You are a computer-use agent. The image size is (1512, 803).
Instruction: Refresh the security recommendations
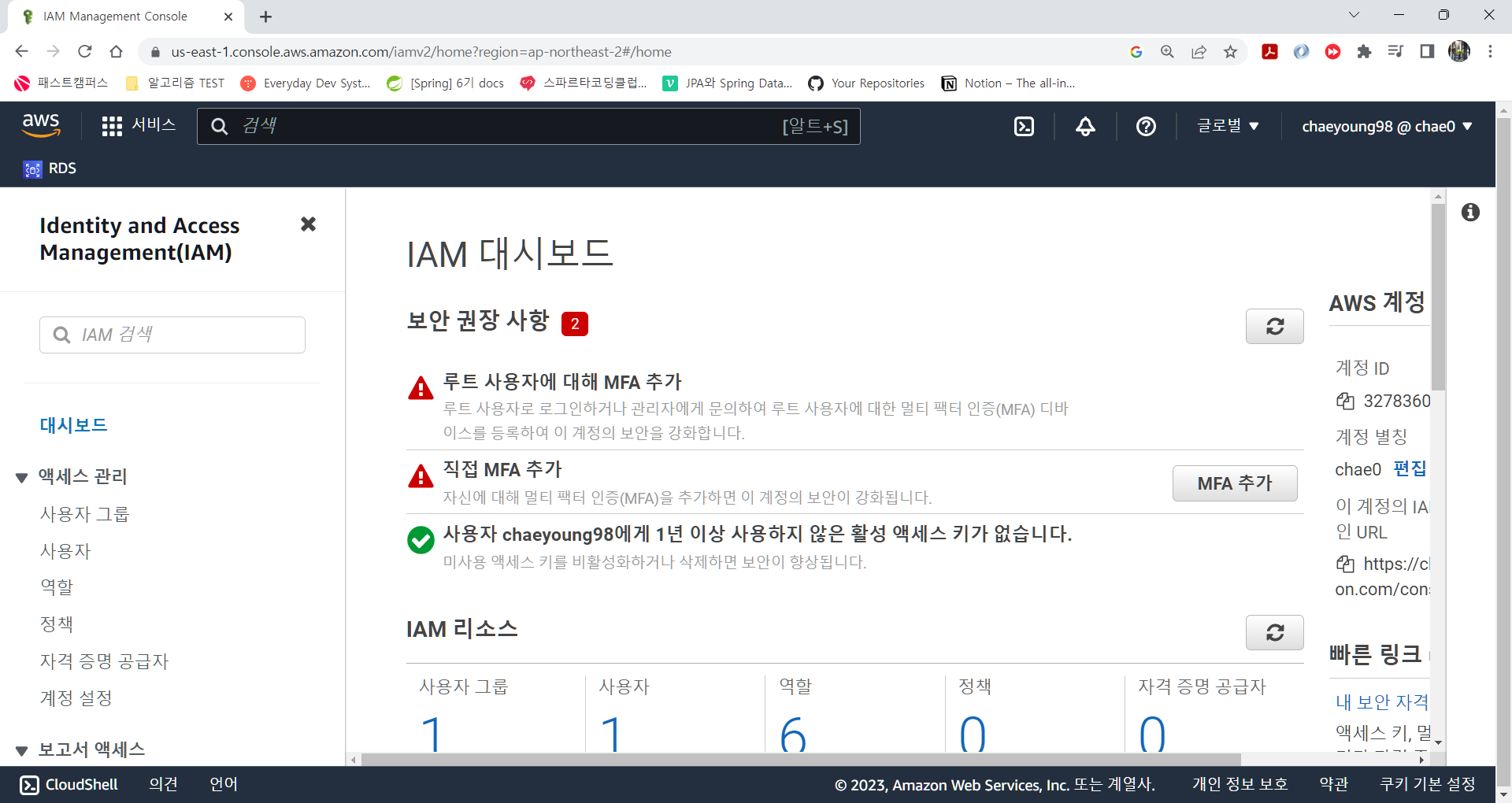point(1274,326)
